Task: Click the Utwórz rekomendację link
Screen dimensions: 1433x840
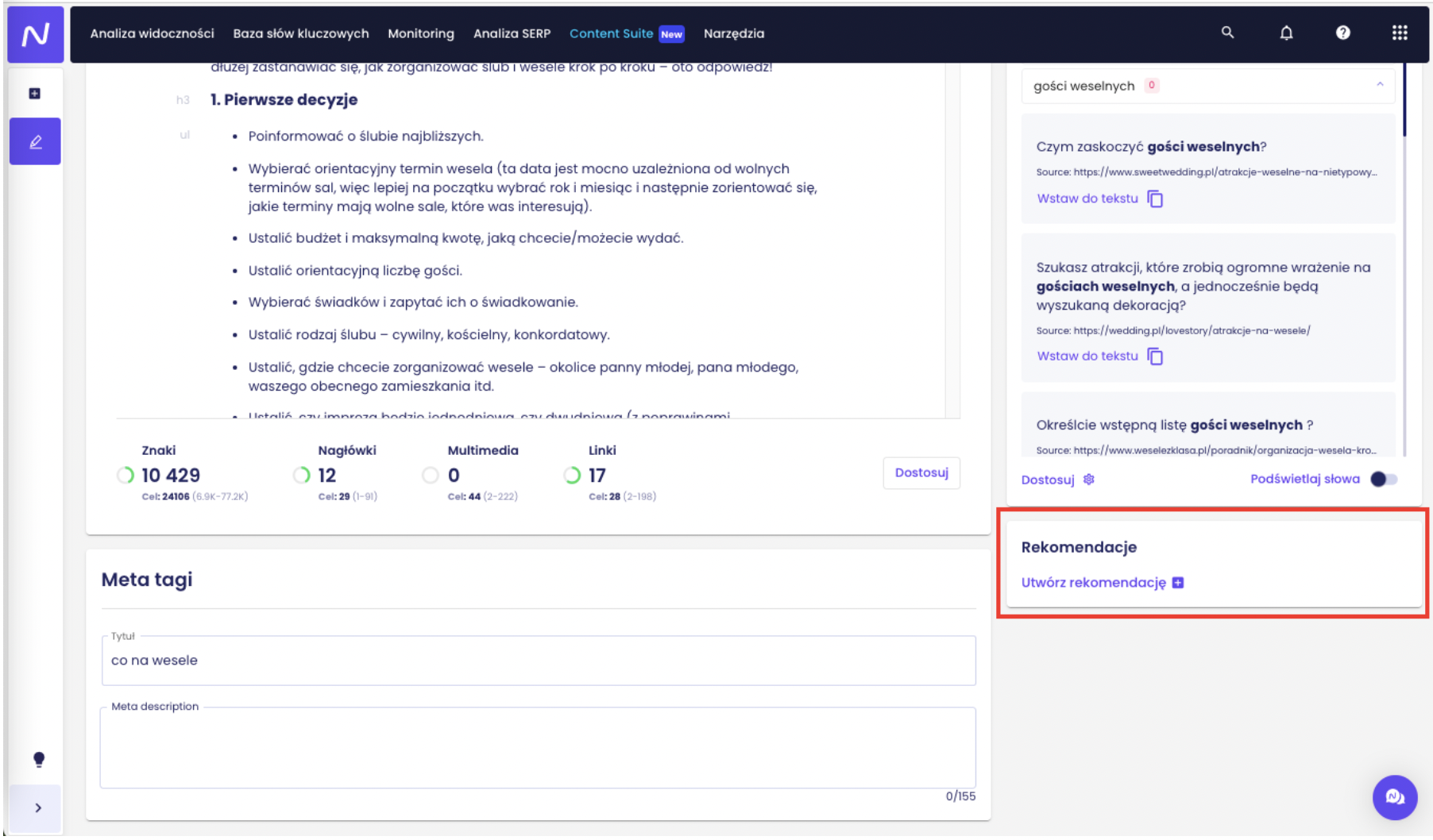Action: (1093, 583)
